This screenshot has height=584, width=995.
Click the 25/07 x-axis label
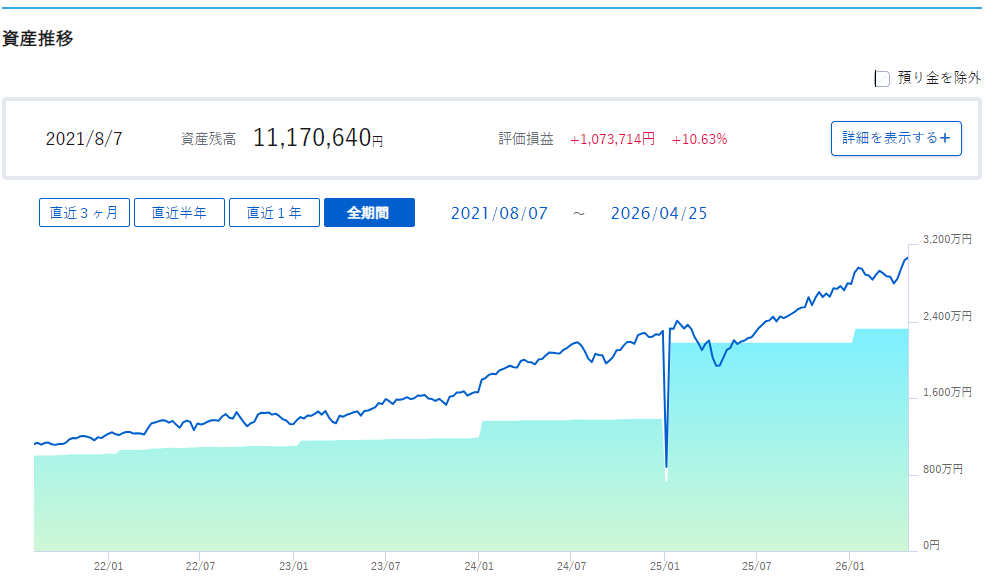click(x=757, y=566)
